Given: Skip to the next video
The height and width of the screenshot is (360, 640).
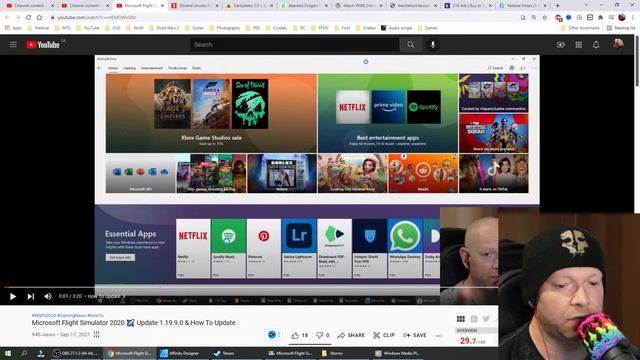Looking at the screenshot, I should pyautogui.click(x=31, y=296).
